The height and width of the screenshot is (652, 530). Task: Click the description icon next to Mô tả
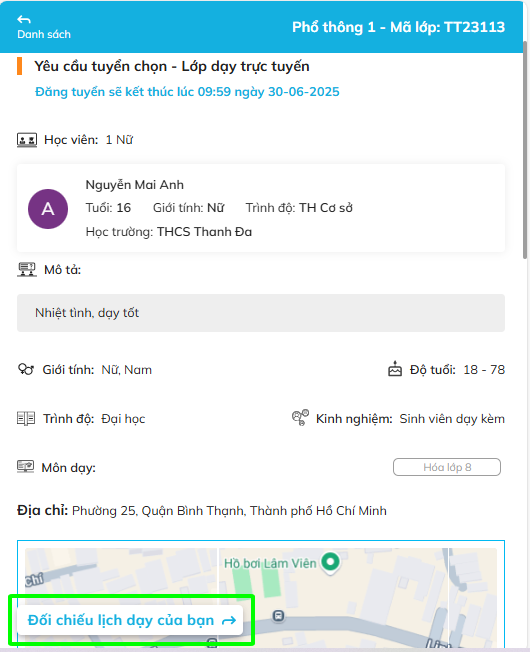(x=27, y=269)
